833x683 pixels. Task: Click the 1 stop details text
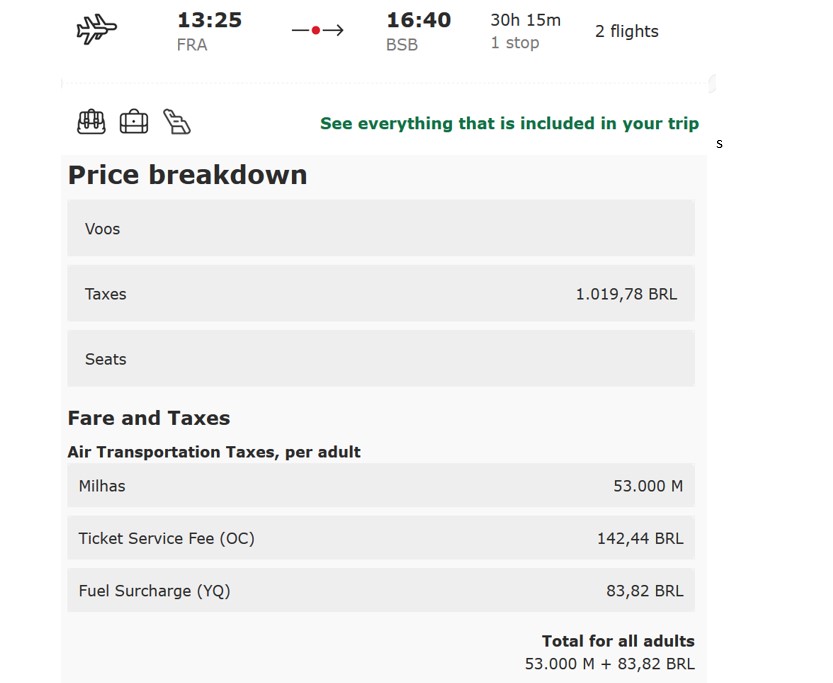pos(514,43)
